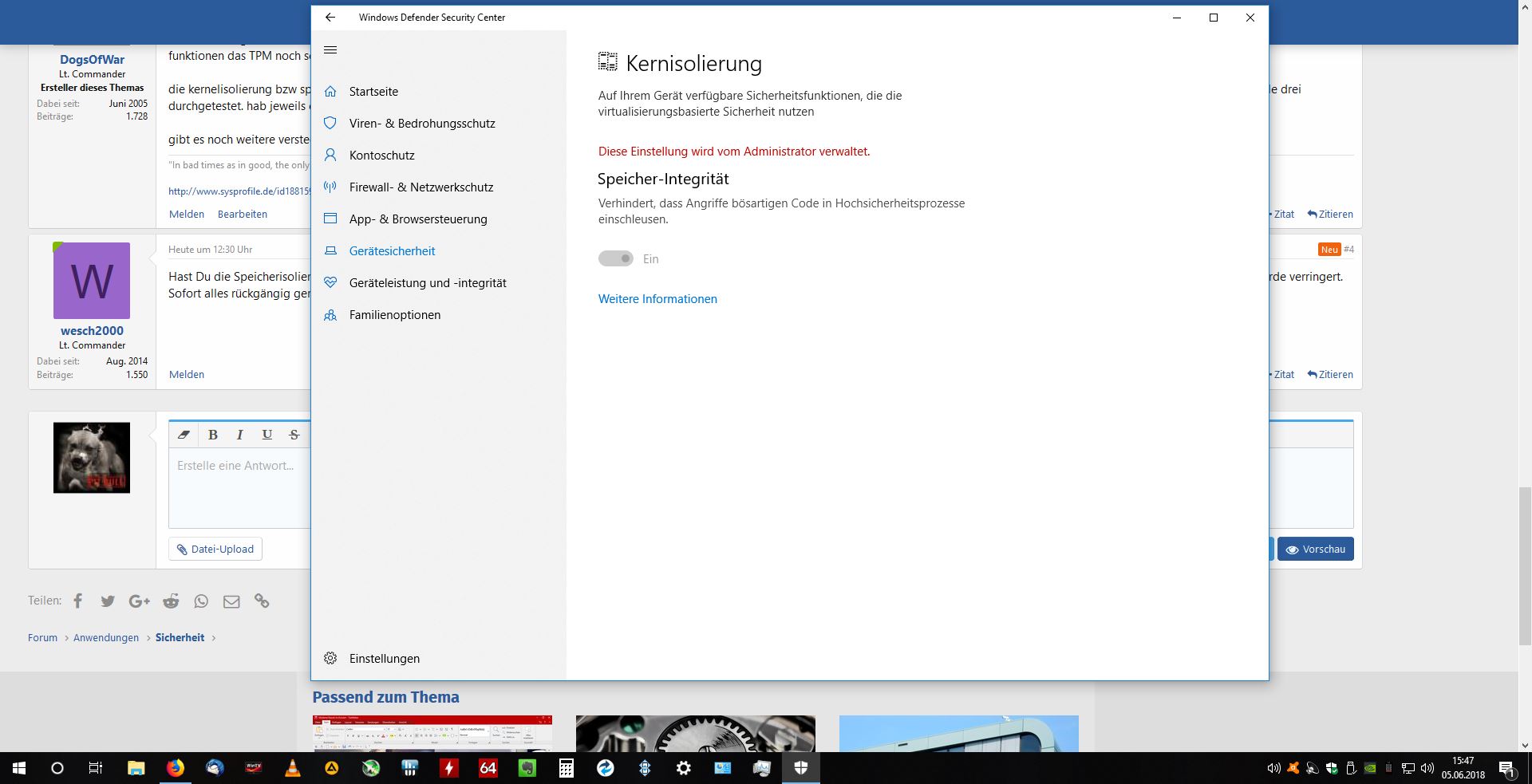
Task: Click the Viren- & Bedrohungsschutz shield icon
Action: [x=330, y=124]
